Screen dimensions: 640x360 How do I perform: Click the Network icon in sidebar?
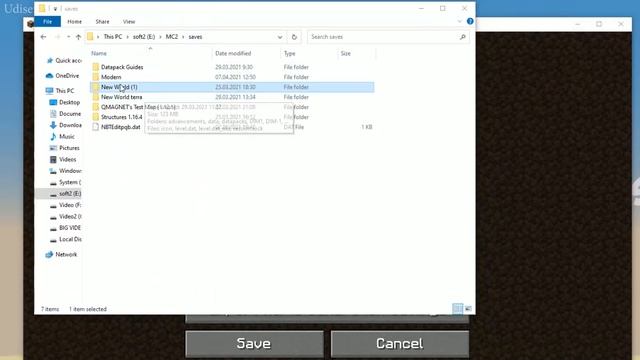click(49, 254)
